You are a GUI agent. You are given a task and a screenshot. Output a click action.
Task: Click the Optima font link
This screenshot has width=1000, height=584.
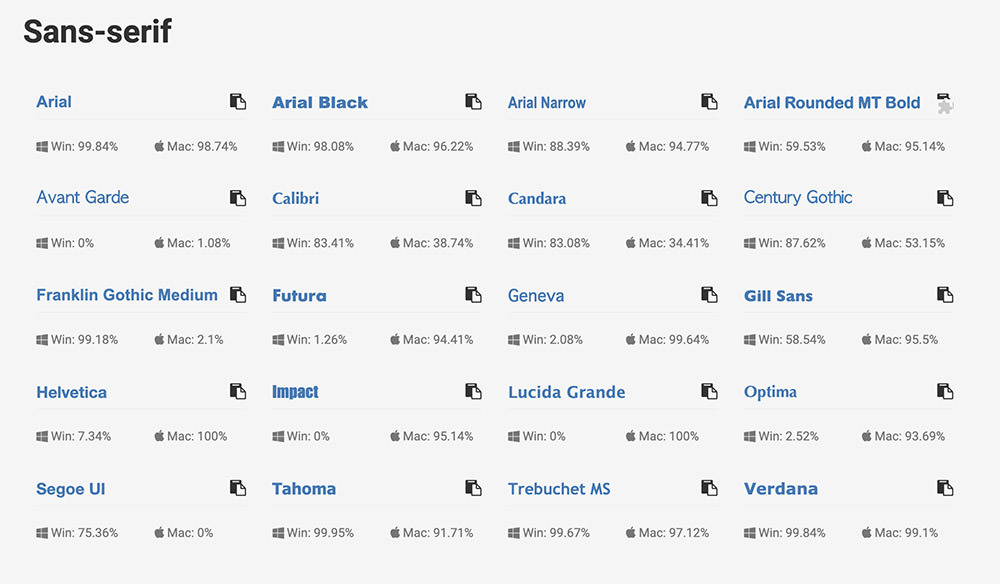point(770,392)
